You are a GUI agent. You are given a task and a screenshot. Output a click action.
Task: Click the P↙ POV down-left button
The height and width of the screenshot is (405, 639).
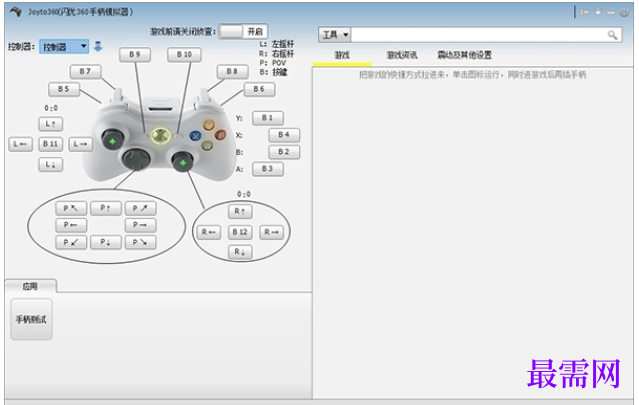[71, 242]
